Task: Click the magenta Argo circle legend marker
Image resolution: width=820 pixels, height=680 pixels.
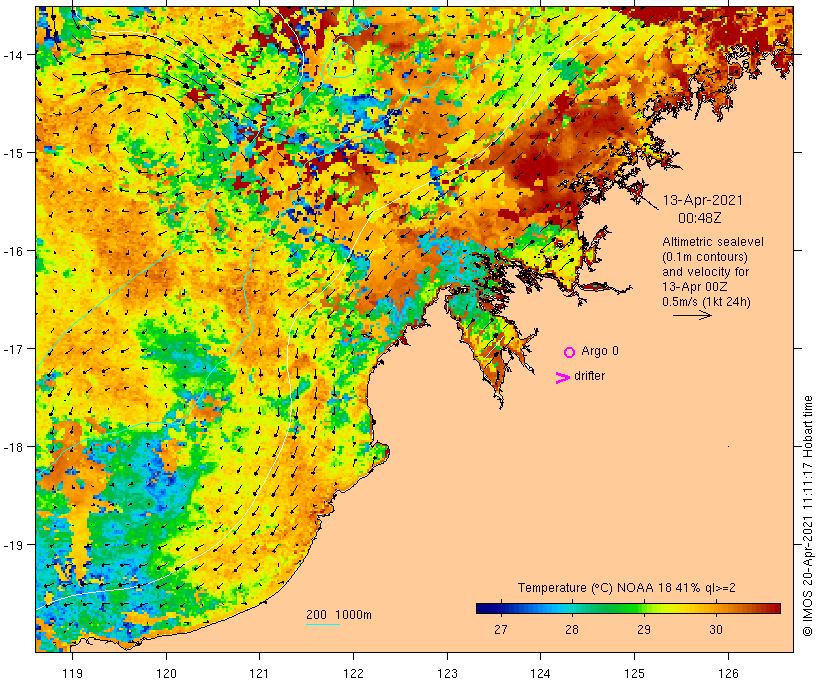Action: click(x=570, y=352)
